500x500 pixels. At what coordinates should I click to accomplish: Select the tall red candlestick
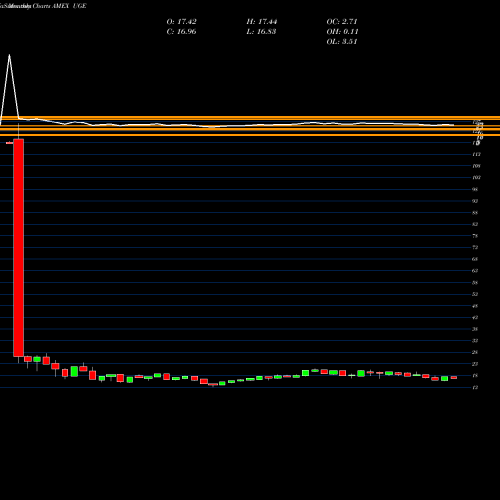coord(18,248)
